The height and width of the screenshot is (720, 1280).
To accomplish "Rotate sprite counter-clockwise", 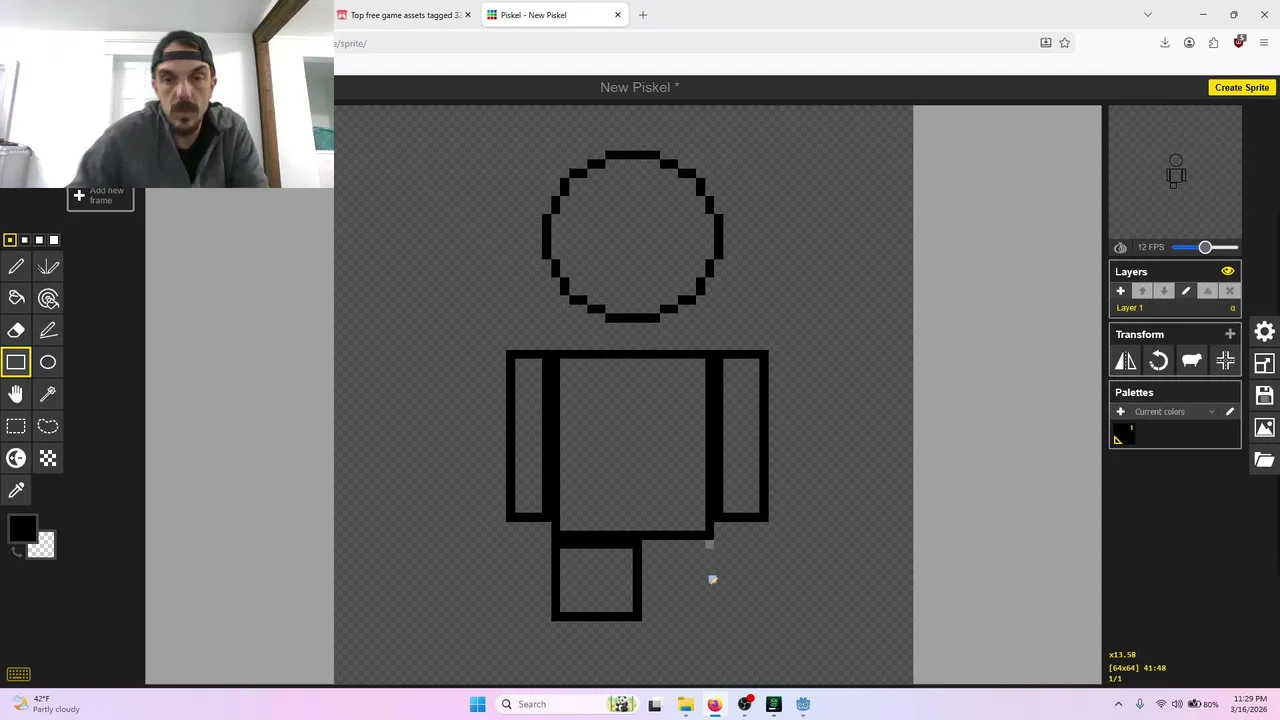I will [x=1159, y=361].
